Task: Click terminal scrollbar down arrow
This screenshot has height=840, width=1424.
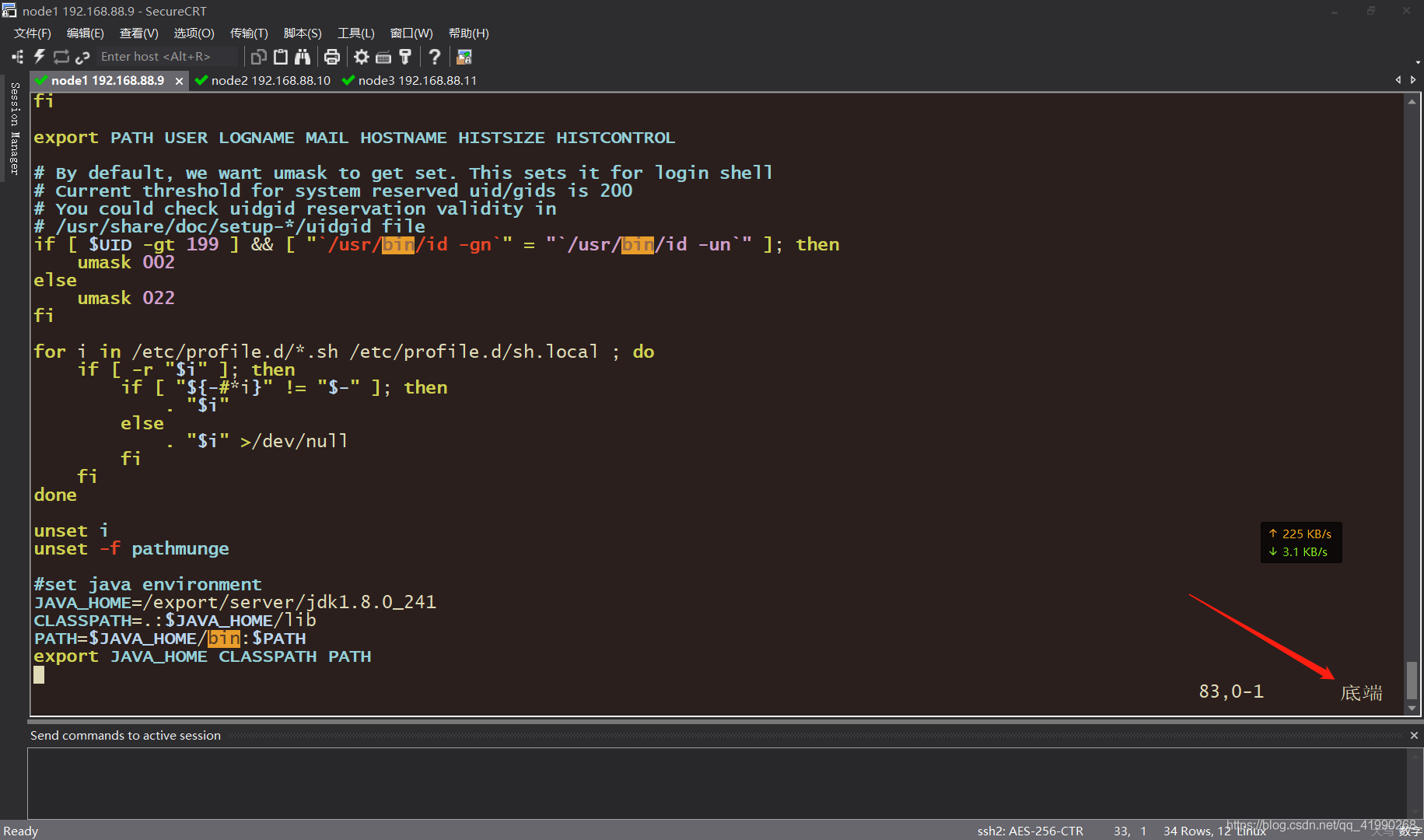Action: 1412,709
